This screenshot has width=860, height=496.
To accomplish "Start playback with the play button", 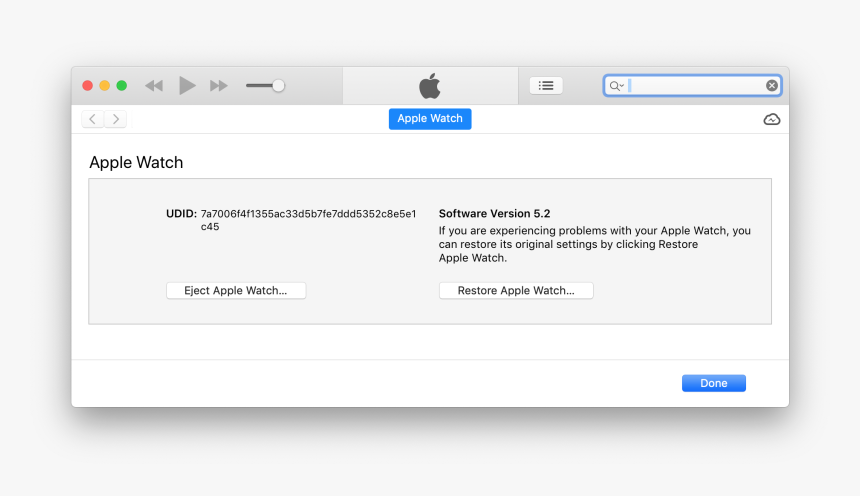I will (187, 86).
